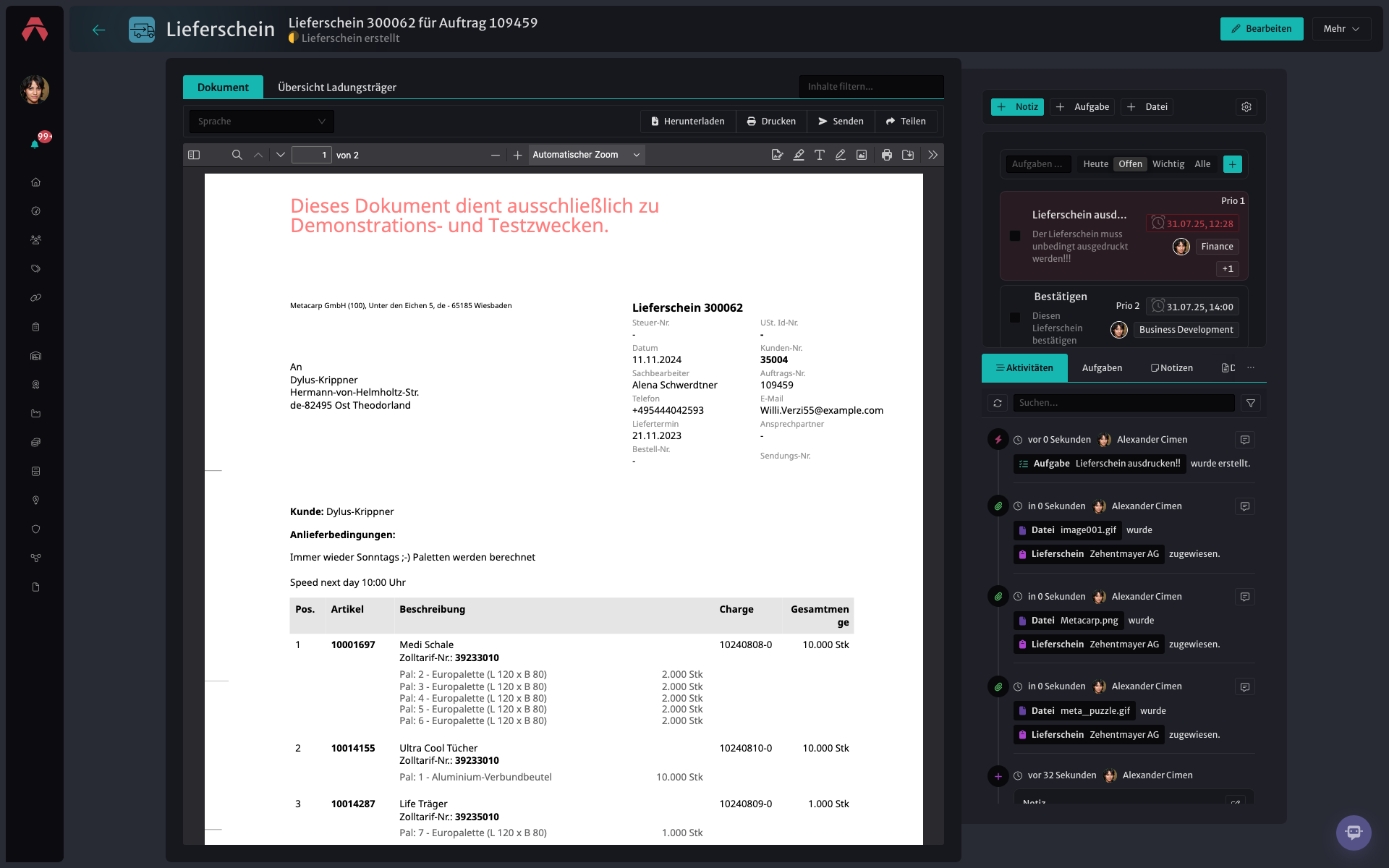
Task: Click the 'Teilen' button
Action: click(x=906, y=122)
